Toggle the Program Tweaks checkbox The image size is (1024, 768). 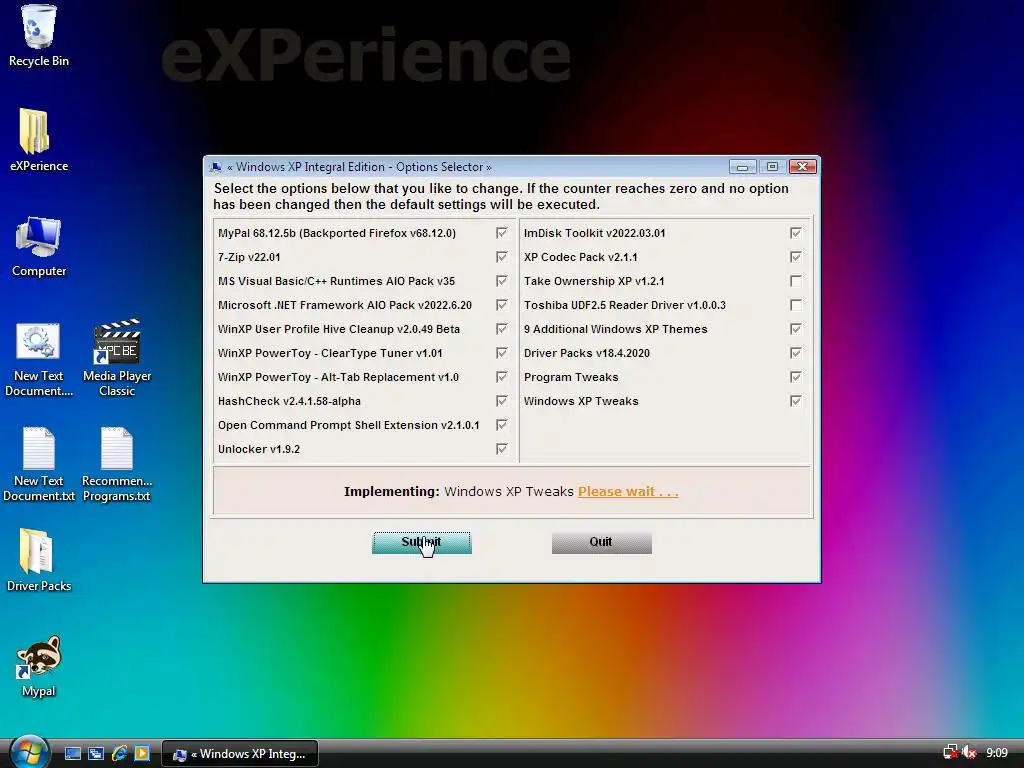pos(795,377)
